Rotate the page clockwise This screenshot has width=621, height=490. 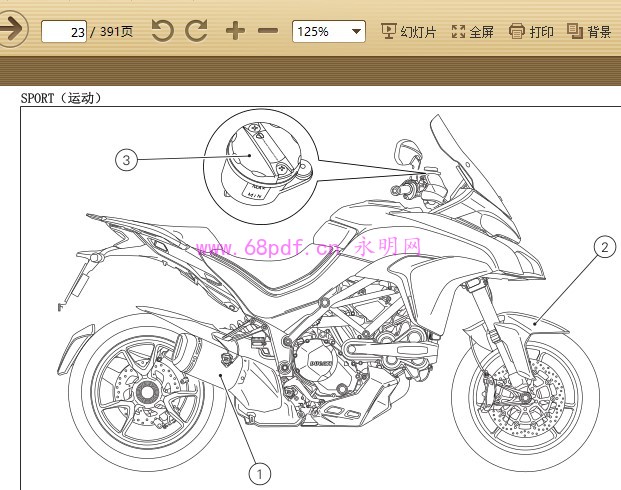coord(197,31)
